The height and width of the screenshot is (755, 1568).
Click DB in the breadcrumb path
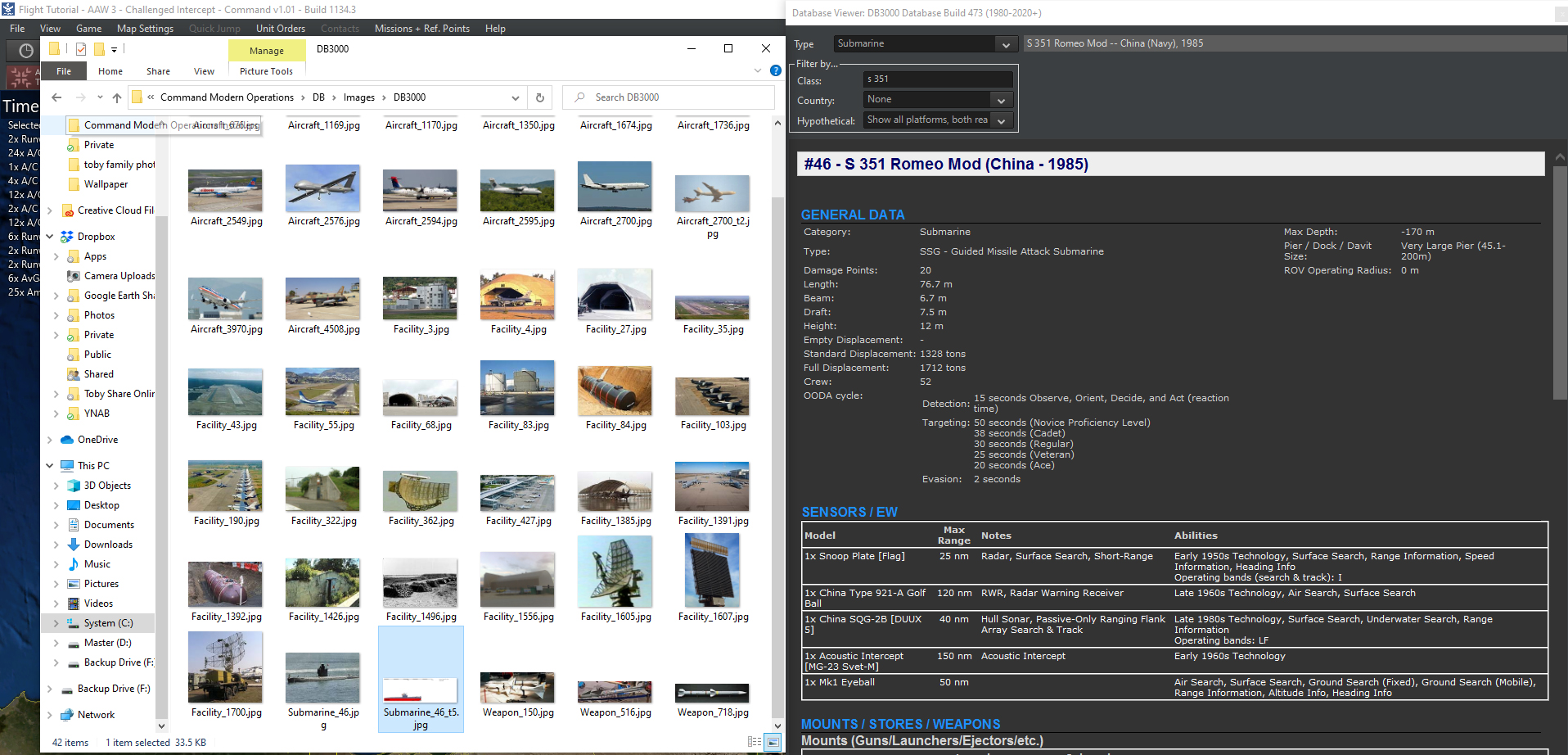[x=318, y=97]
